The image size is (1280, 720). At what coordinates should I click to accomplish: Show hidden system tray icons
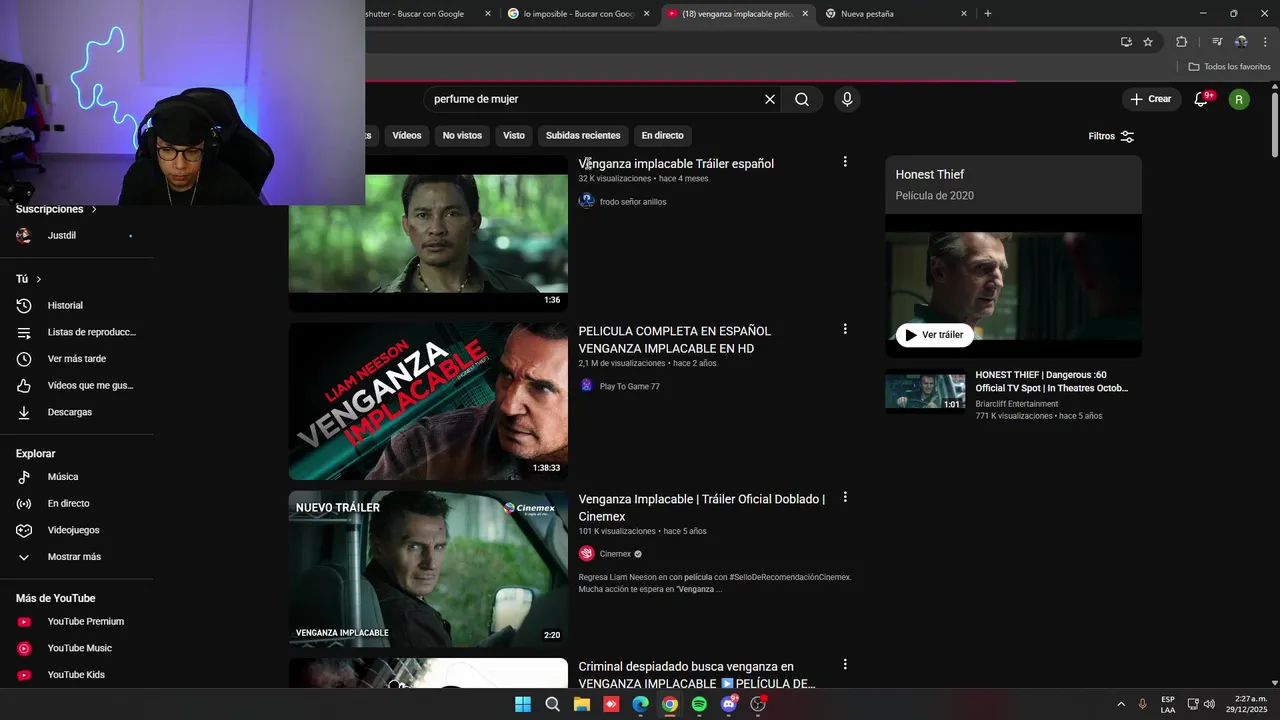(1120, 704)
